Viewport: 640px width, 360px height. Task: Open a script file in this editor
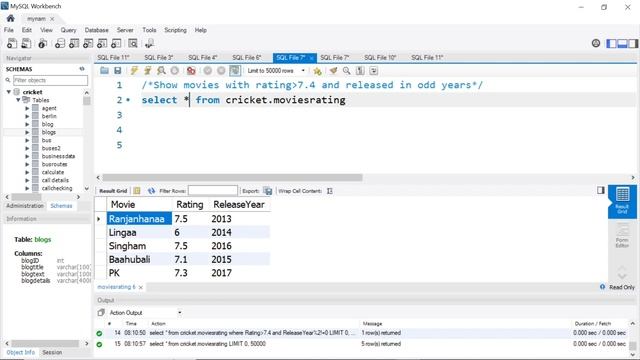(x=104, y=71)
